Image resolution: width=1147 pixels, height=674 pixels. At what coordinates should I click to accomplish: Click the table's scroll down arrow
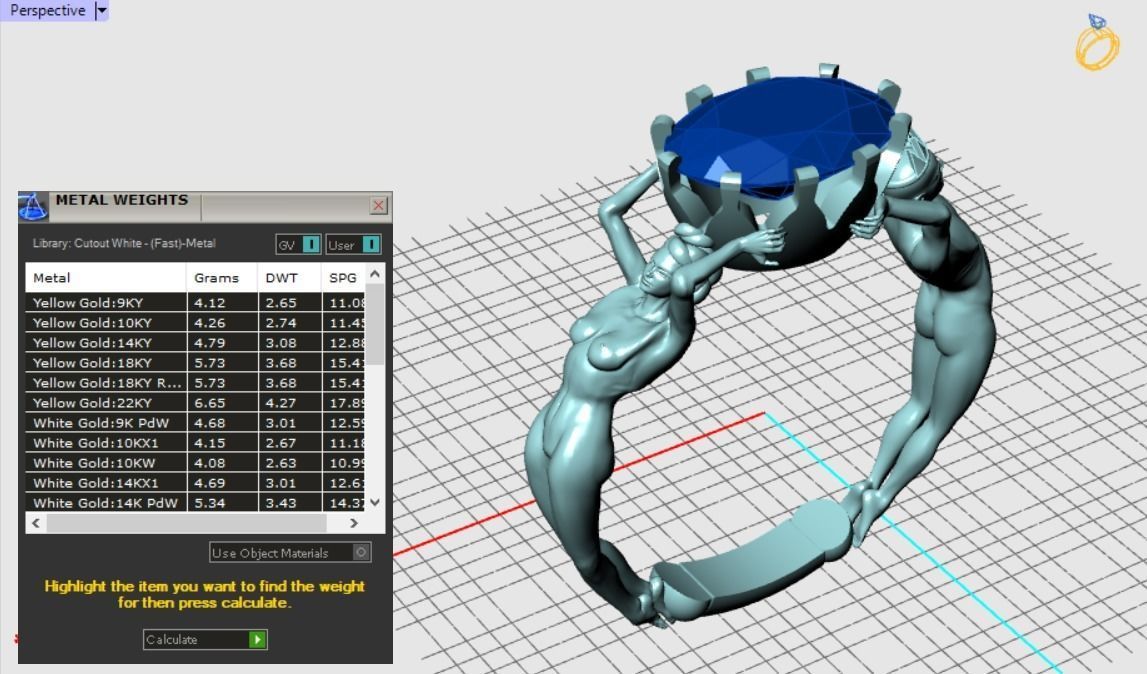pos(375,502)
